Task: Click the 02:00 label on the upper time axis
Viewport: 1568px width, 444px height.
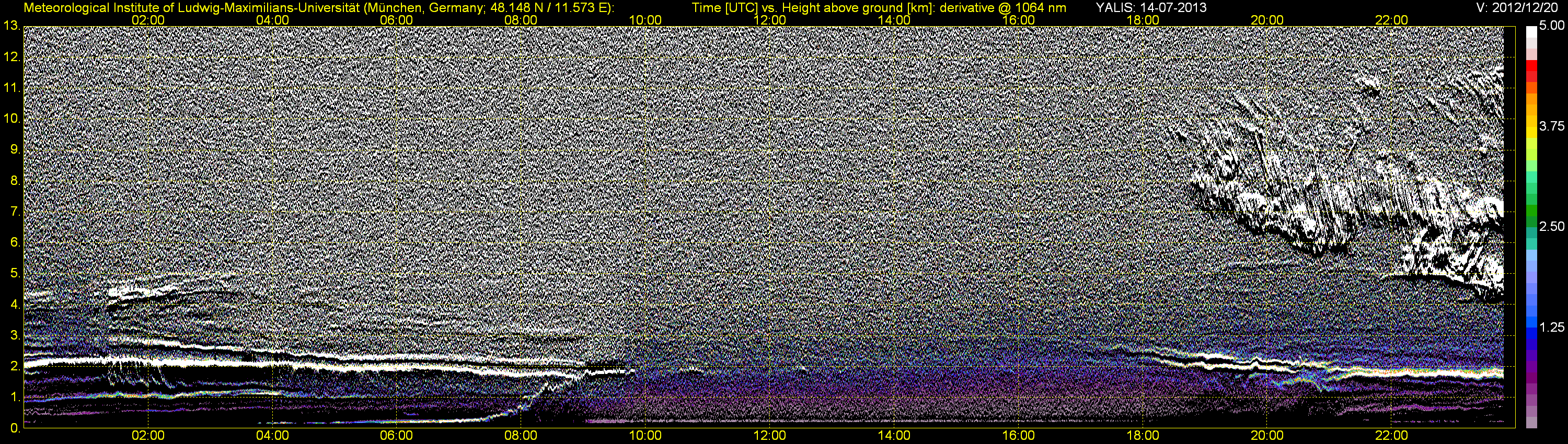Action: coord(148,20)
